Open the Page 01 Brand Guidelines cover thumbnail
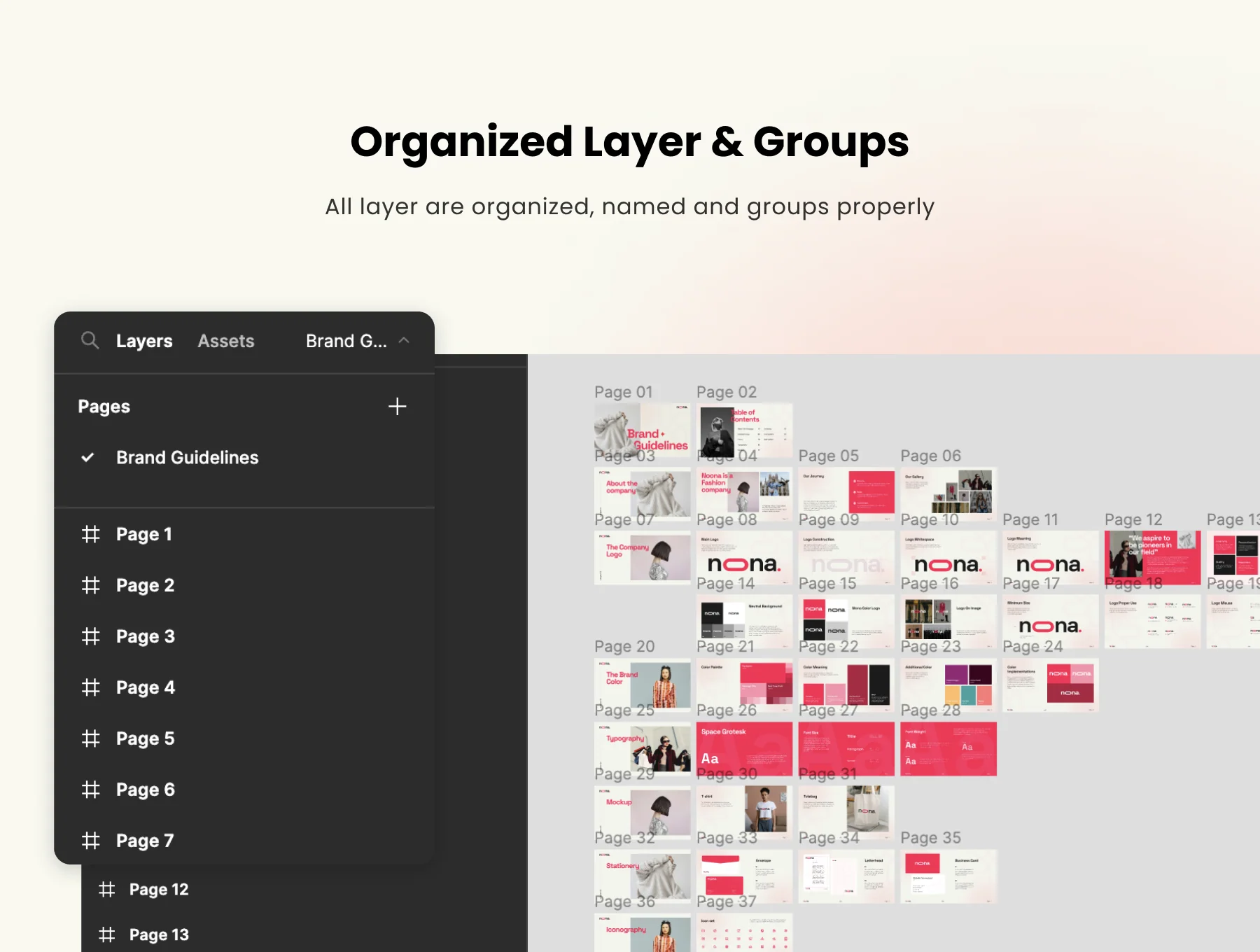1260x952 pixels. pos(642,430)
